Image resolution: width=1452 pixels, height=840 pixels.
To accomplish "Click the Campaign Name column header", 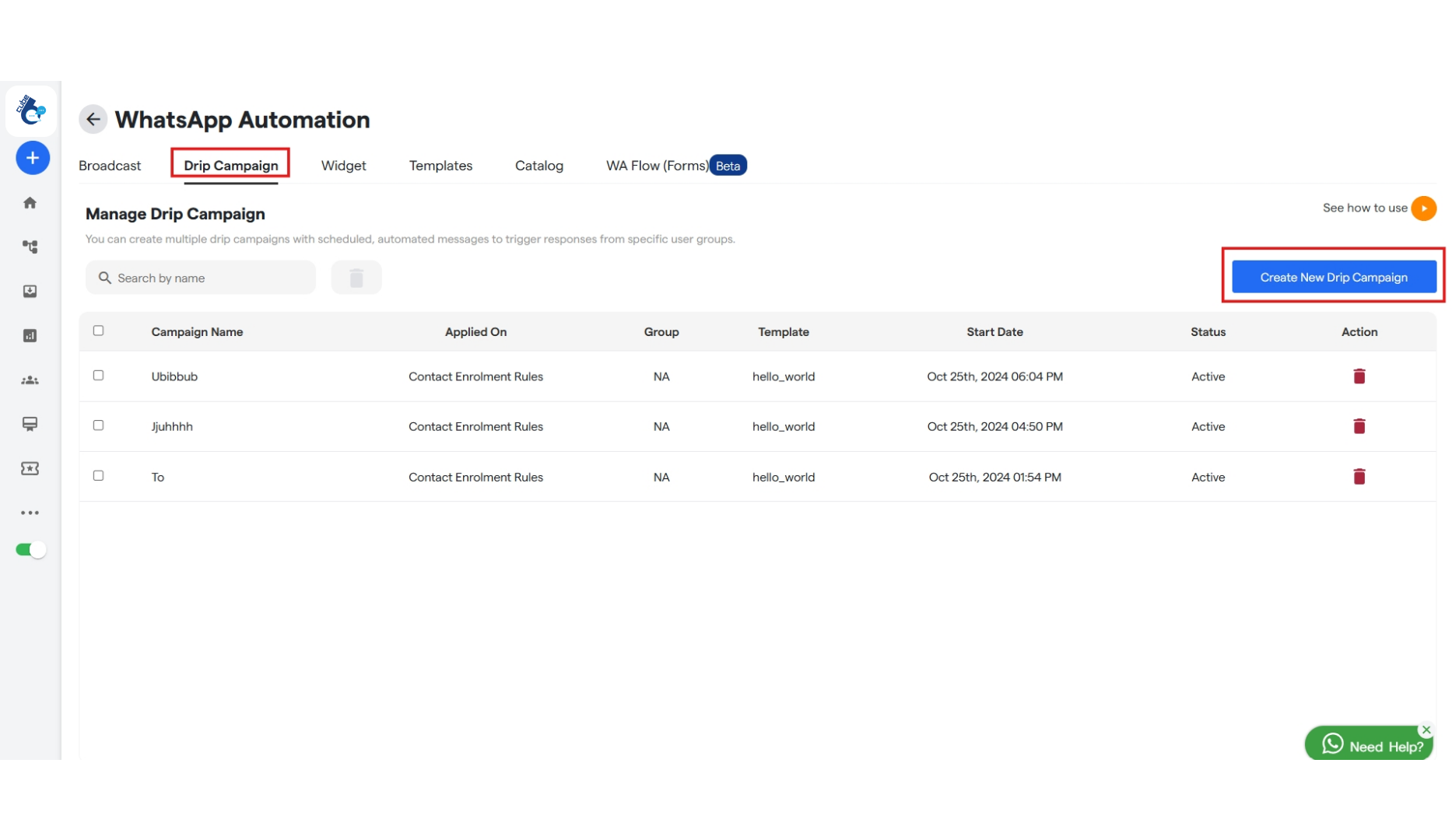I will (197, 332).
